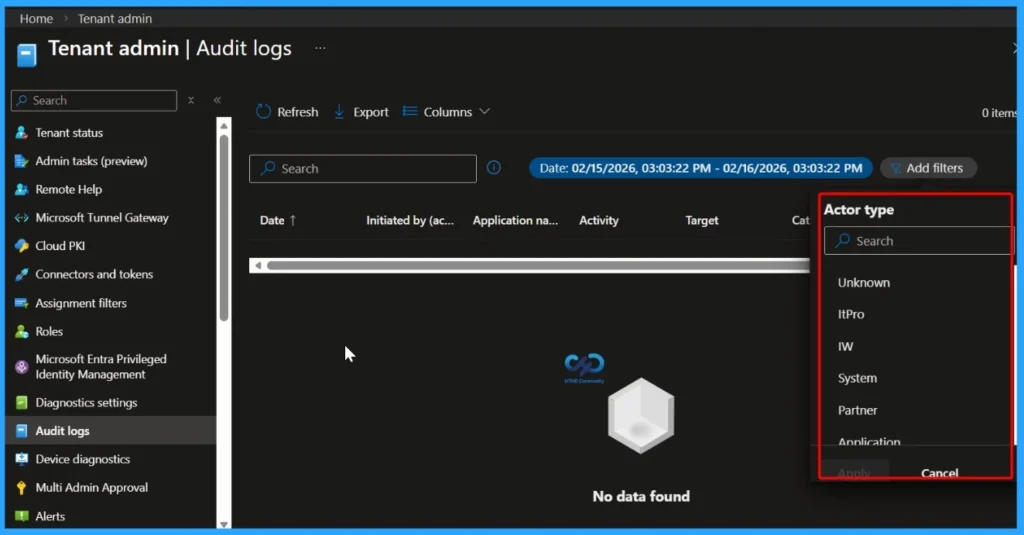Screen dimensions: 1024x535
Task: Click the audit logs Search input field
Action: point(362,169)
